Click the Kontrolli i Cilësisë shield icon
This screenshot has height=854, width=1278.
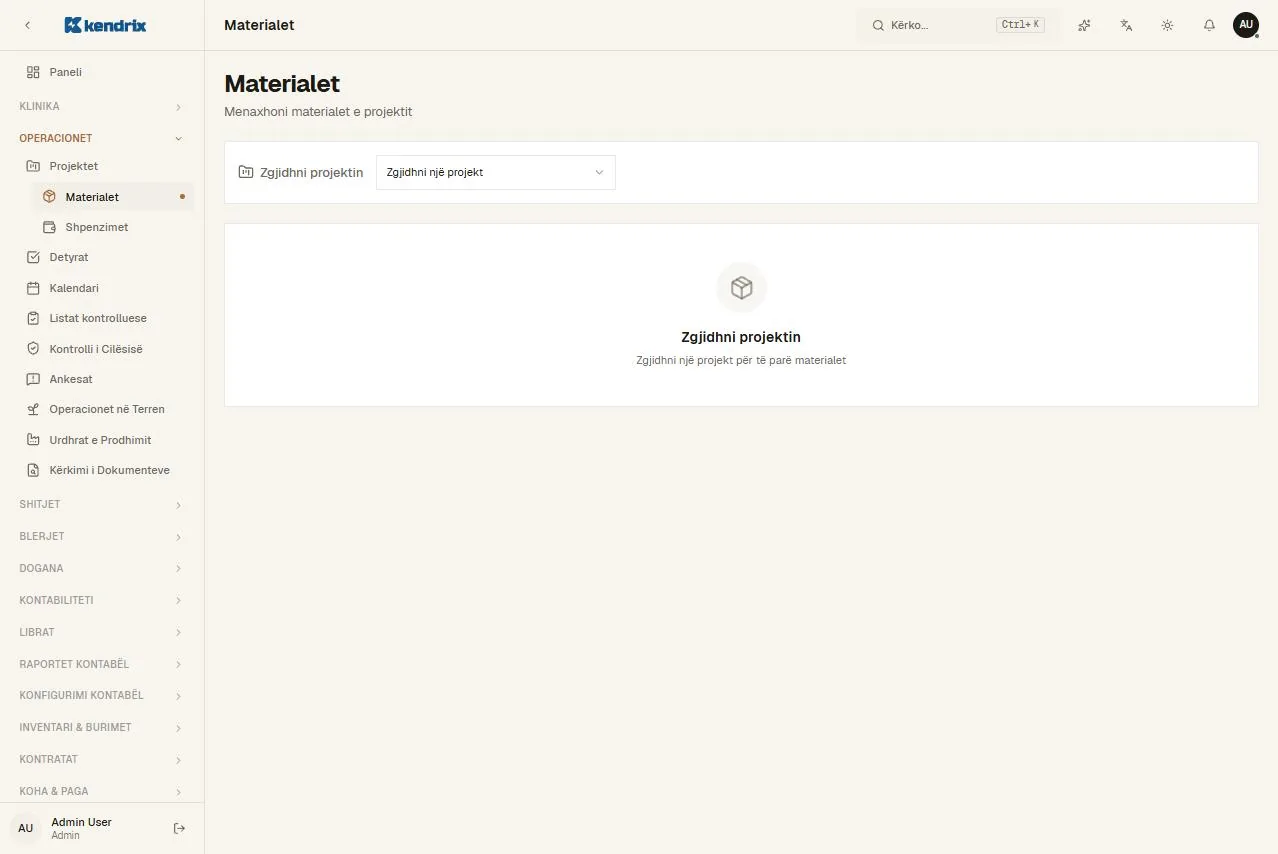click(x=33, y=349)
